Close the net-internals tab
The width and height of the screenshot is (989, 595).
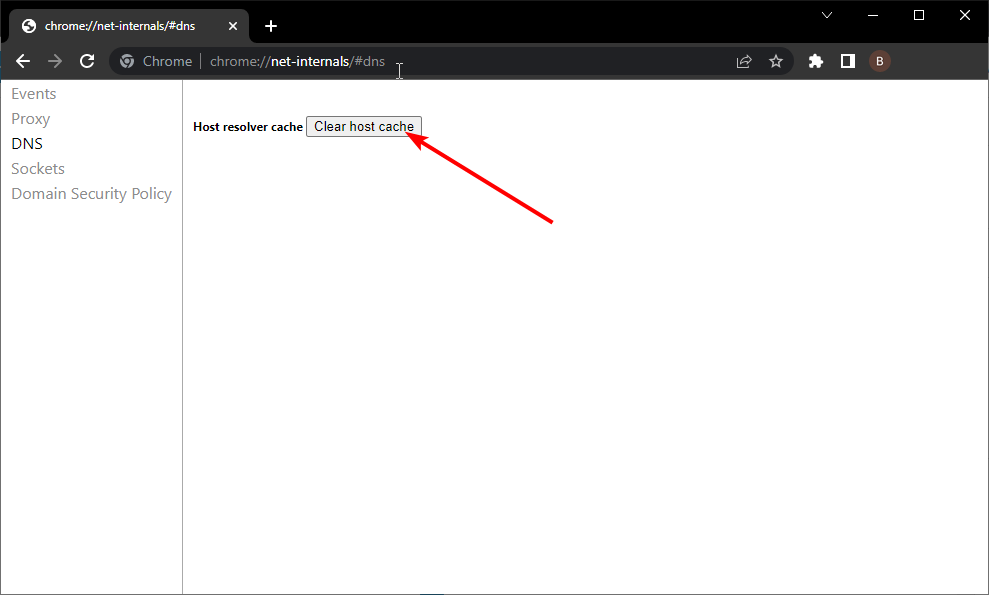(x=233, y=26)
